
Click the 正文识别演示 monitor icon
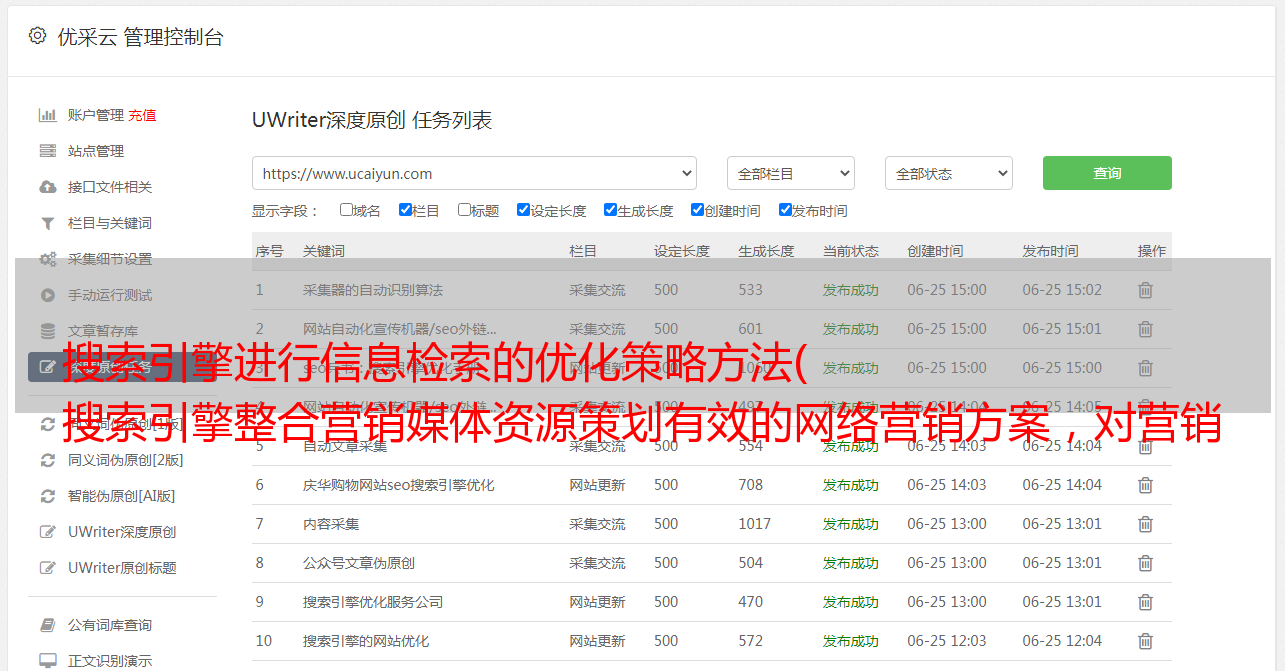(x=47, y=661)
